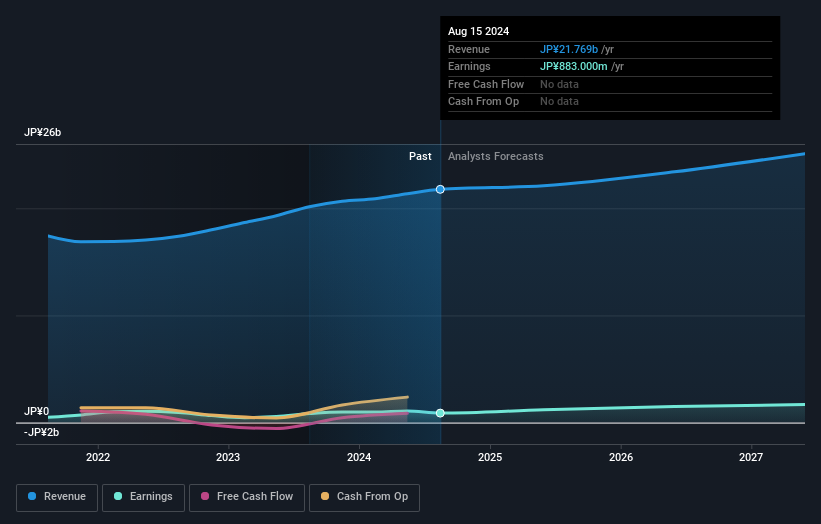The image size is (821, 524).
Task: Click the JP¥26b y-axis label
Action: click(x=42, y=132)
